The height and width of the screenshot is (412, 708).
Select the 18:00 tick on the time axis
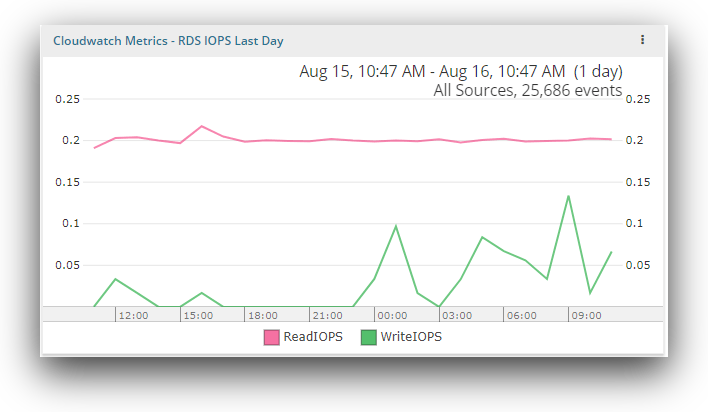point(262,315)
